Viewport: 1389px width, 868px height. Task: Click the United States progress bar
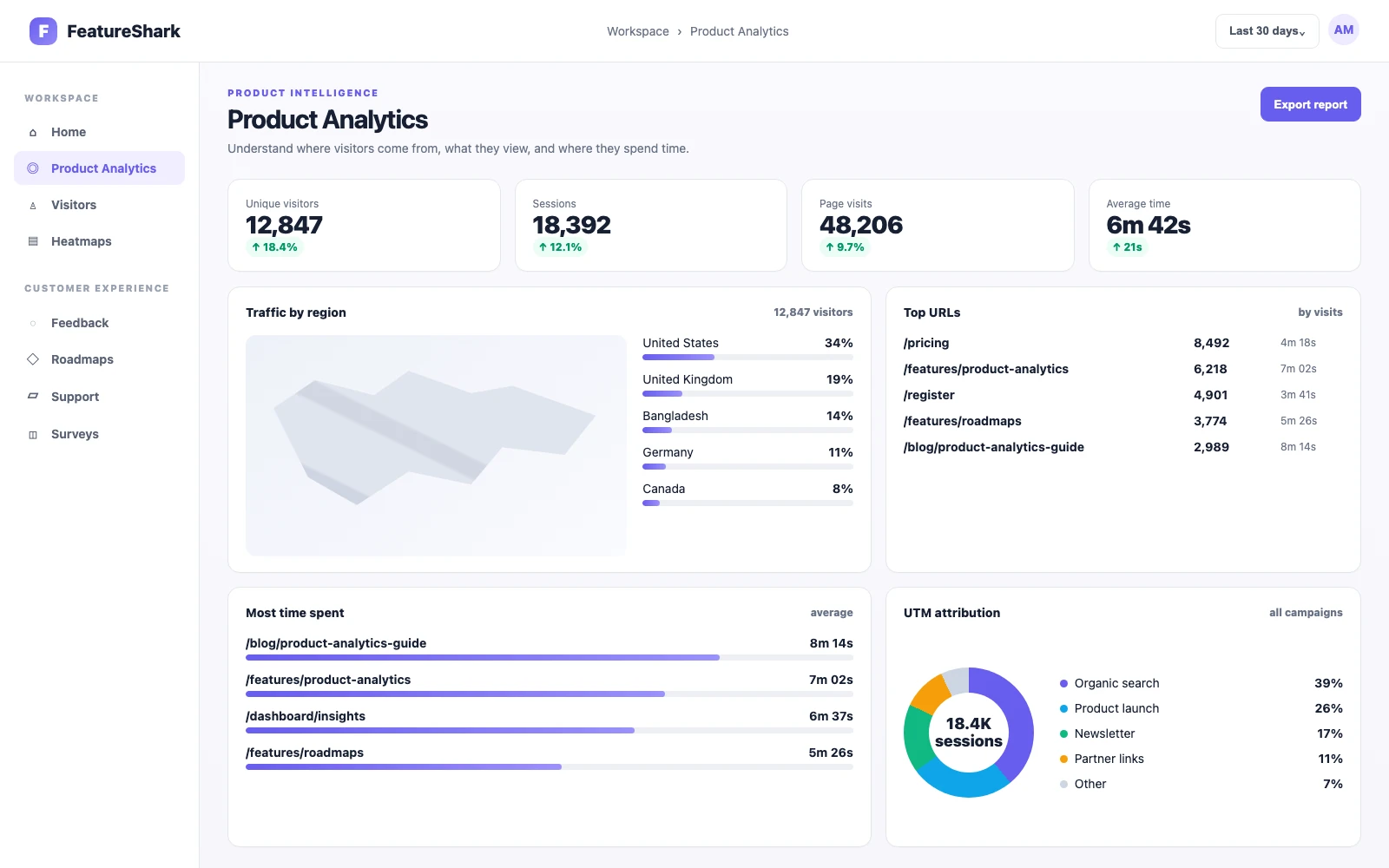[x=747, y=357]
